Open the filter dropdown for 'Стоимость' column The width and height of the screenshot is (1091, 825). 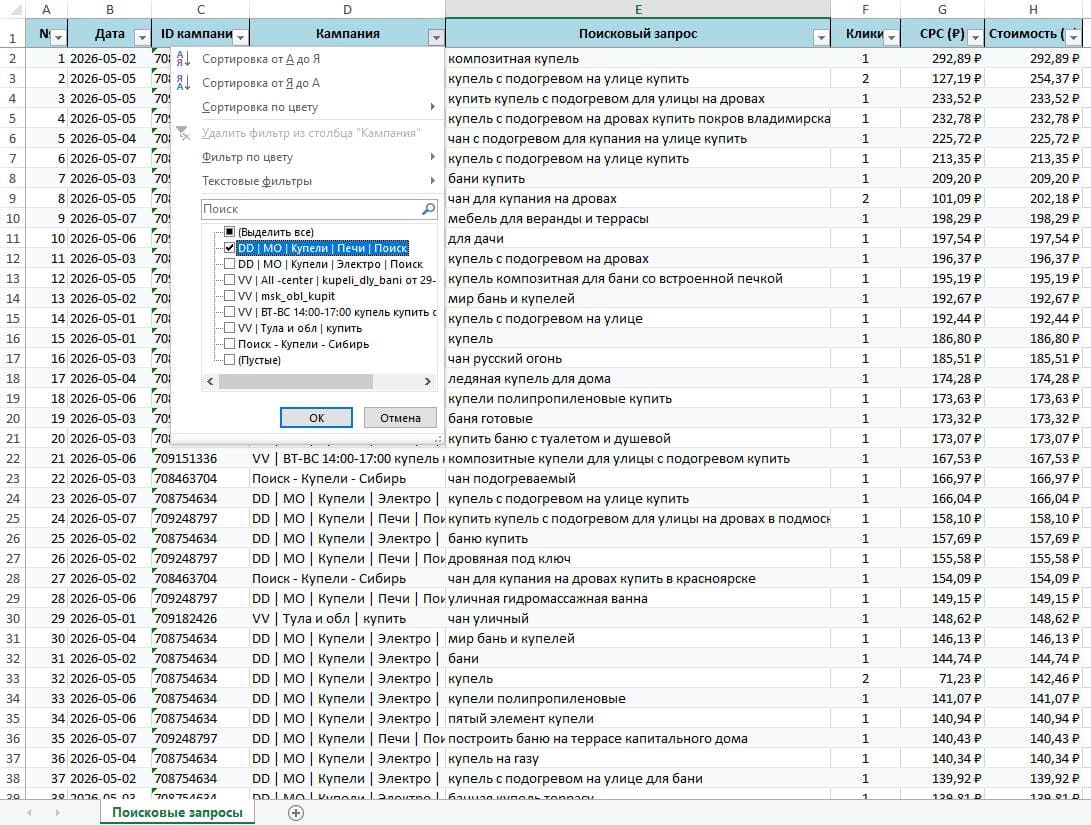tap(1074, 37)
